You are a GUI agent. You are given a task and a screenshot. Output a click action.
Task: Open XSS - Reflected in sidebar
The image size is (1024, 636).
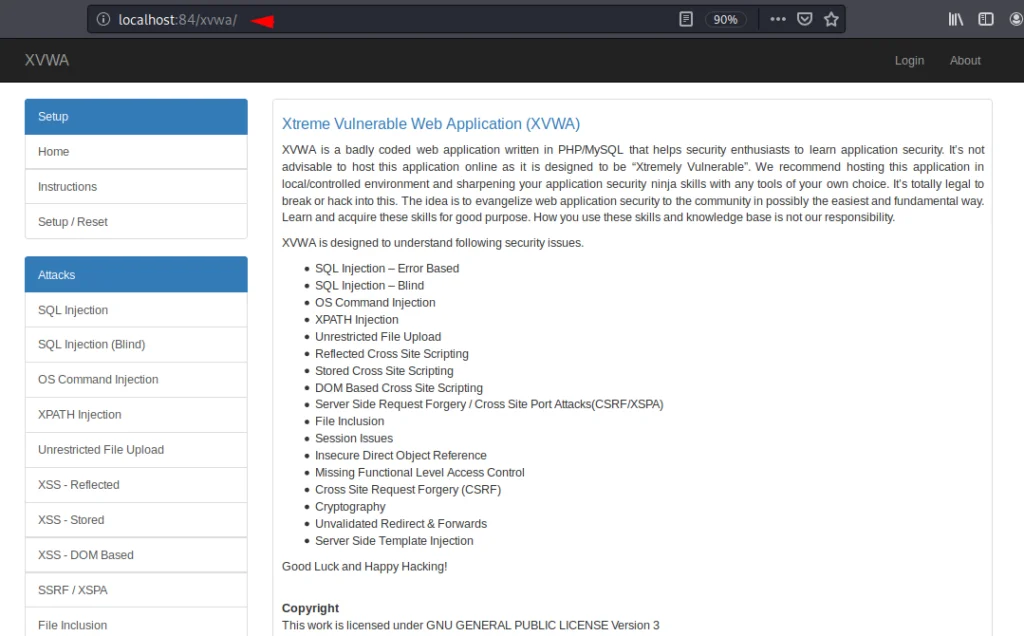136,485
